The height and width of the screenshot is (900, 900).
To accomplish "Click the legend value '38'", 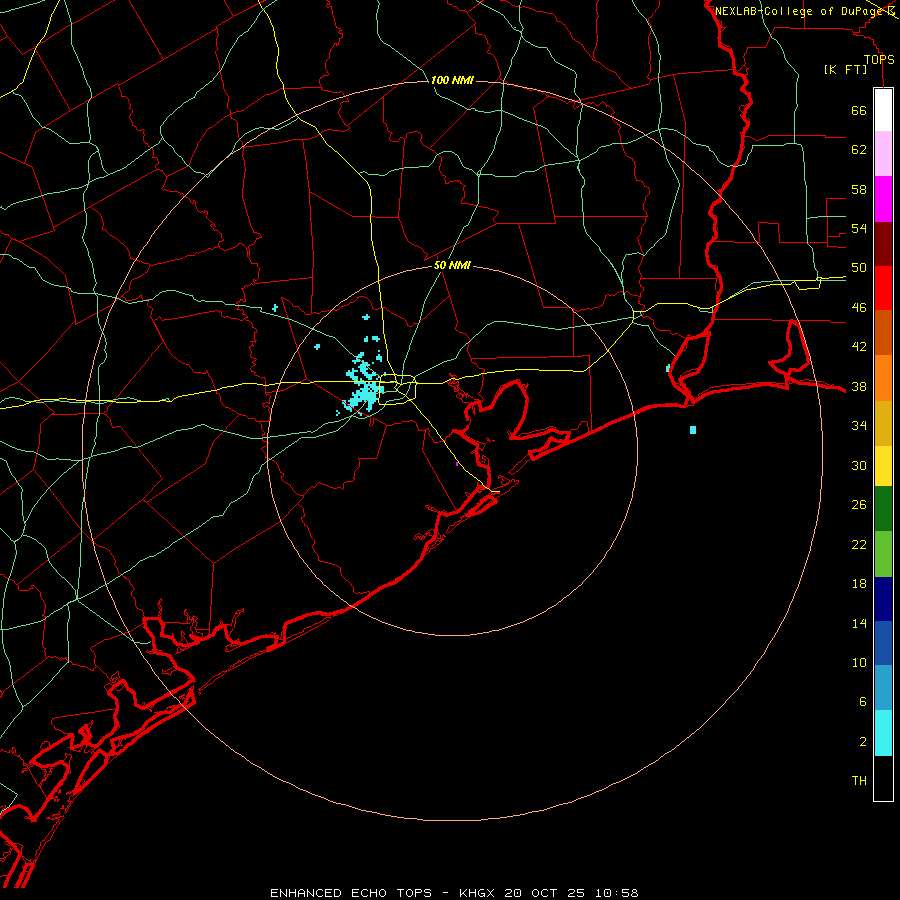I will tap(859, 387).
